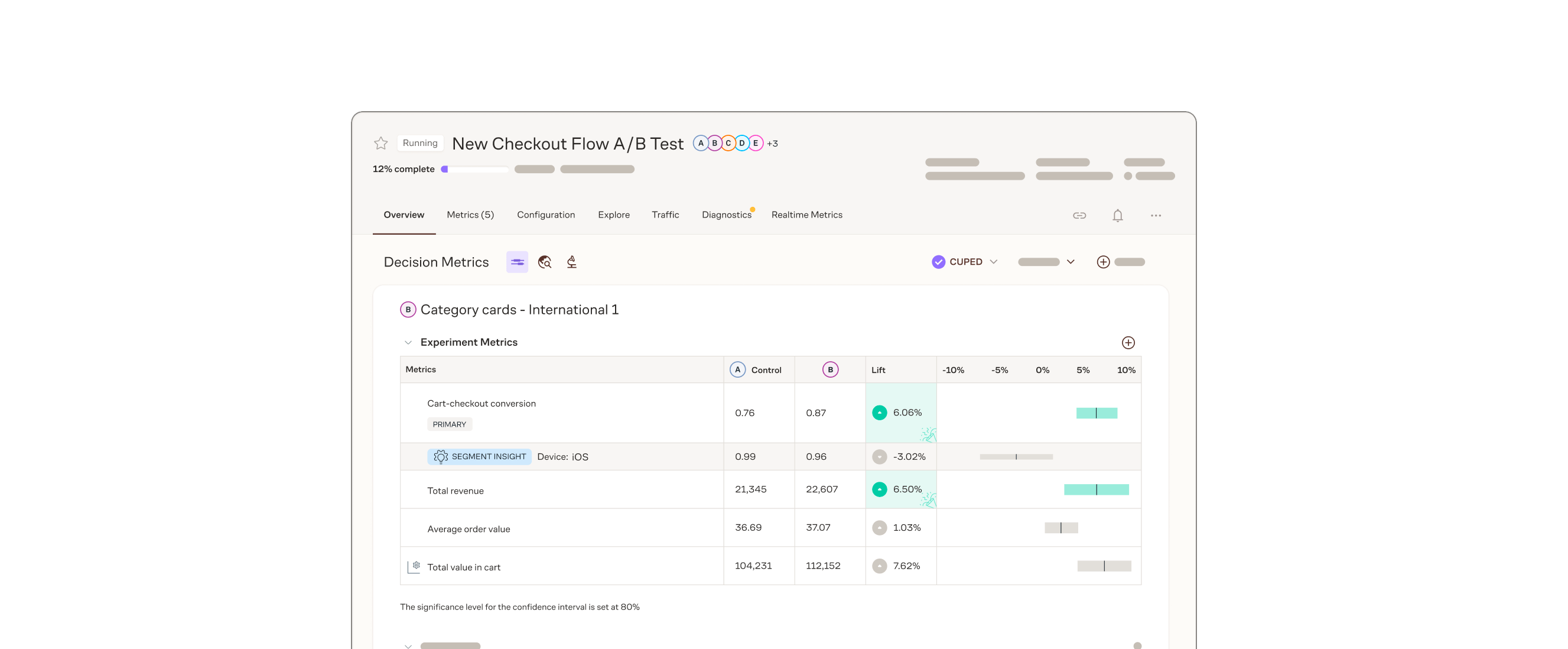Screen dimensions: 1568x649
Task: Open the dropdown next to CUPED
Action: click(1070, 262)
